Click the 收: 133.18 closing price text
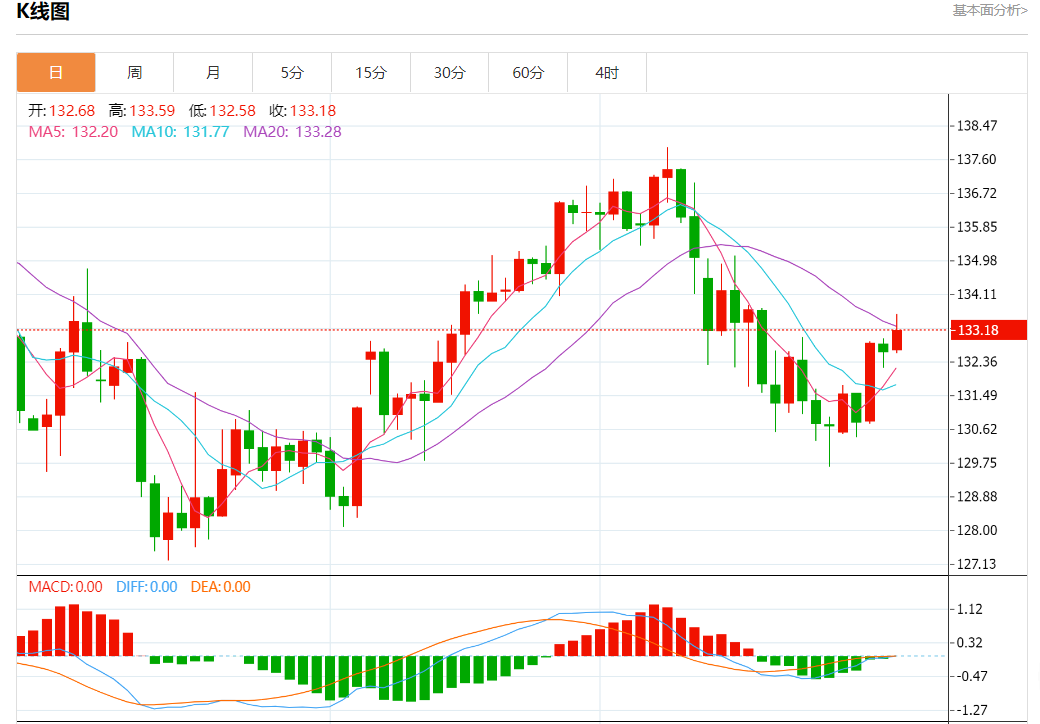The width and height of the screenshot is (1040, 724). pyautogui.click(x=302, y=111)
